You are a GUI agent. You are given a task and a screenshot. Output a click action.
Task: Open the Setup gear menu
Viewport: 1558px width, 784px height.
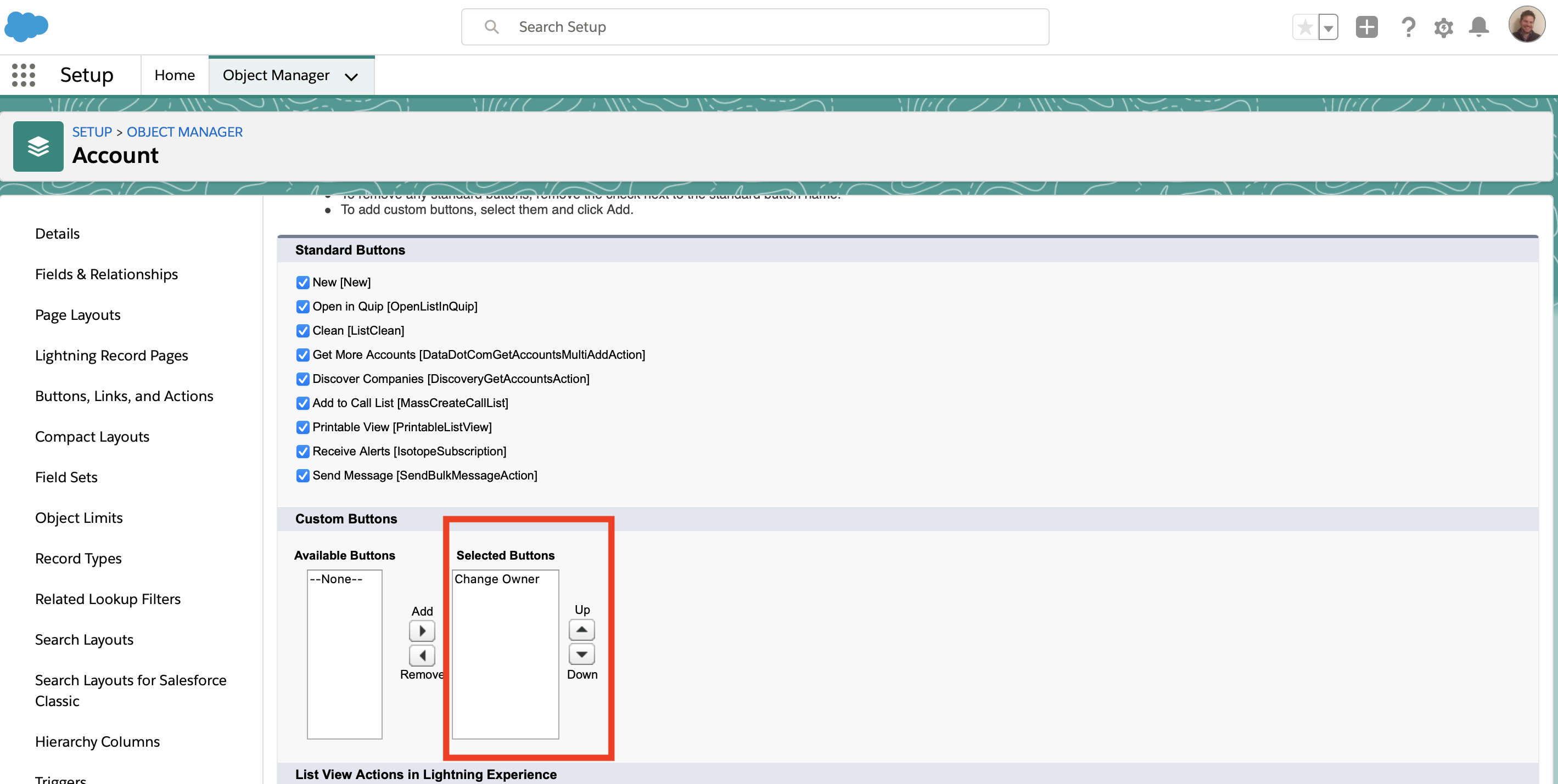[1443, 27]
